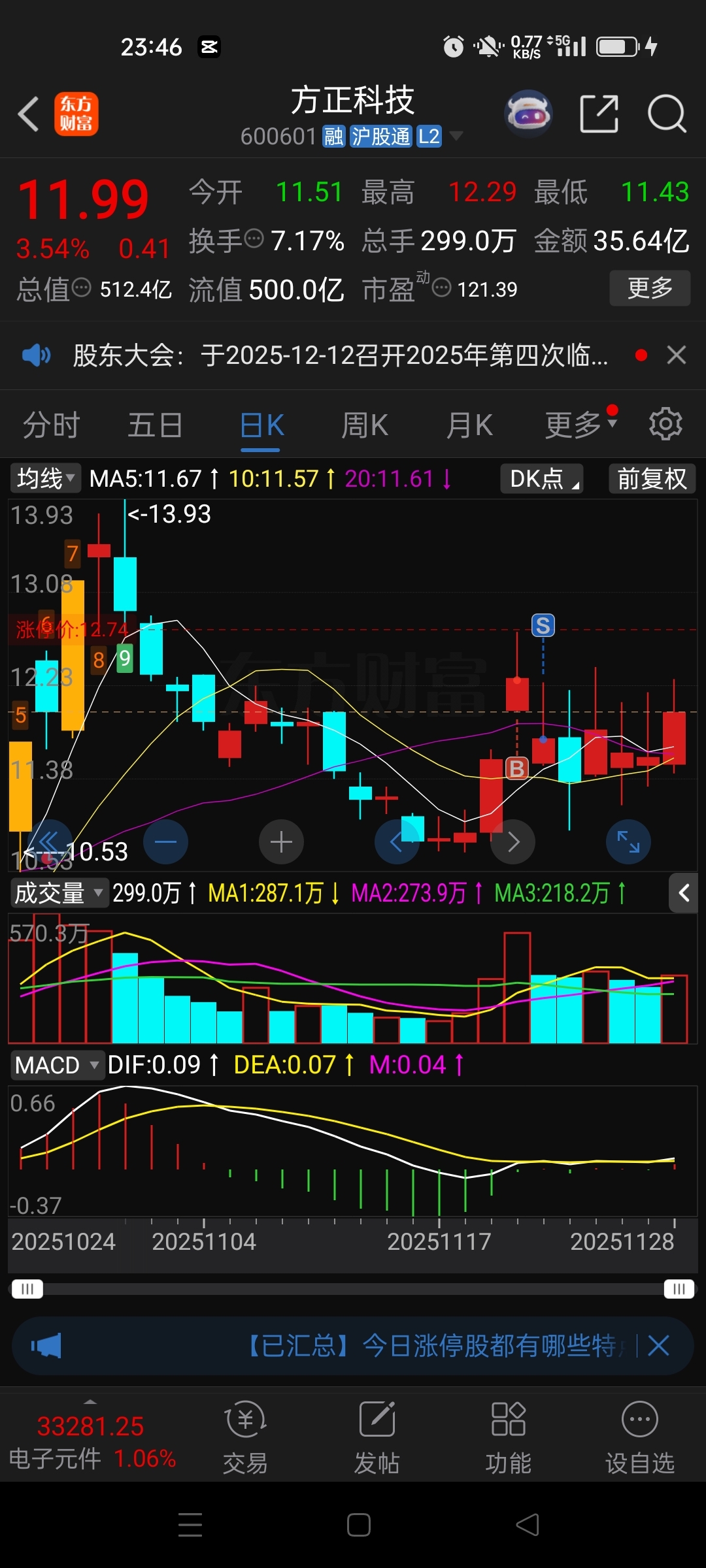Screen dimensions: 706x1568
Task: Open DK点 selector
Action: coord(542,478)
